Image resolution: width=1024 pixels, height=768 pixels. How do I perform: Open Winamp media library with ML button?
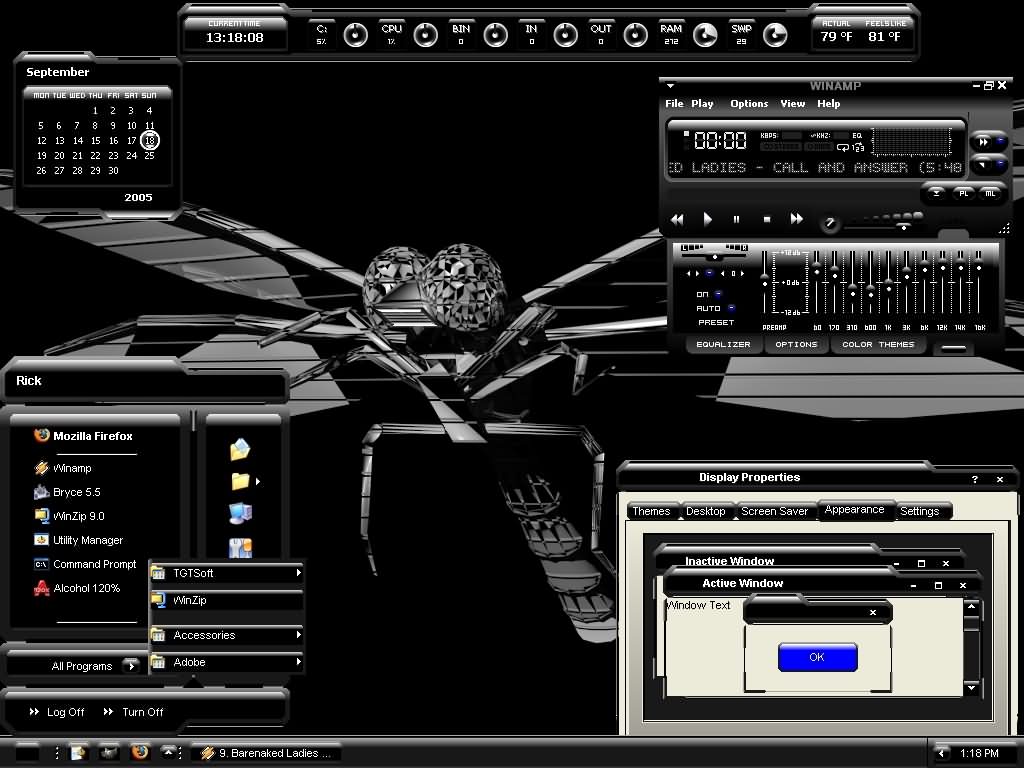[990, 193]
